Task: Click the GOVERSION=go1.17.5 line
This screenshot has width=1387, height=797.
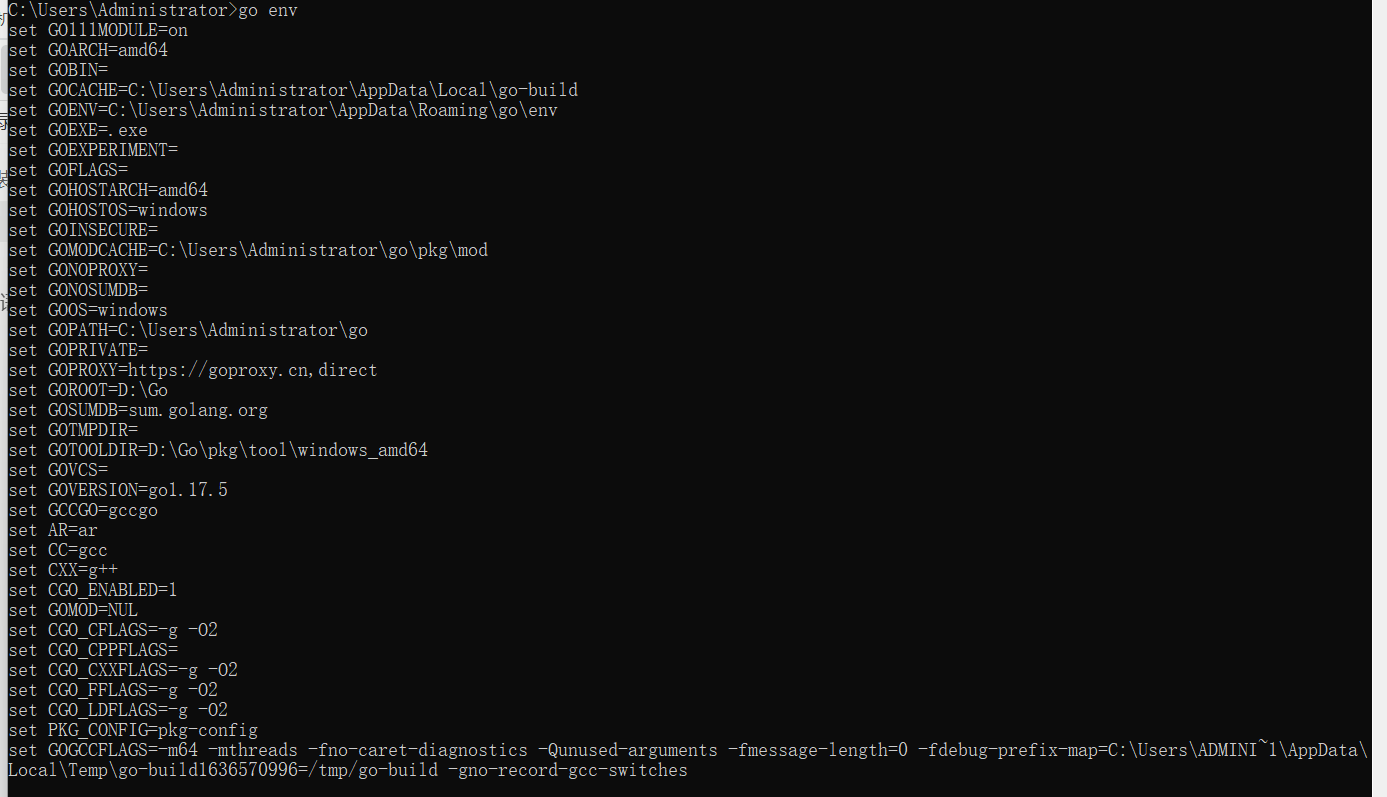Action: 118,490
